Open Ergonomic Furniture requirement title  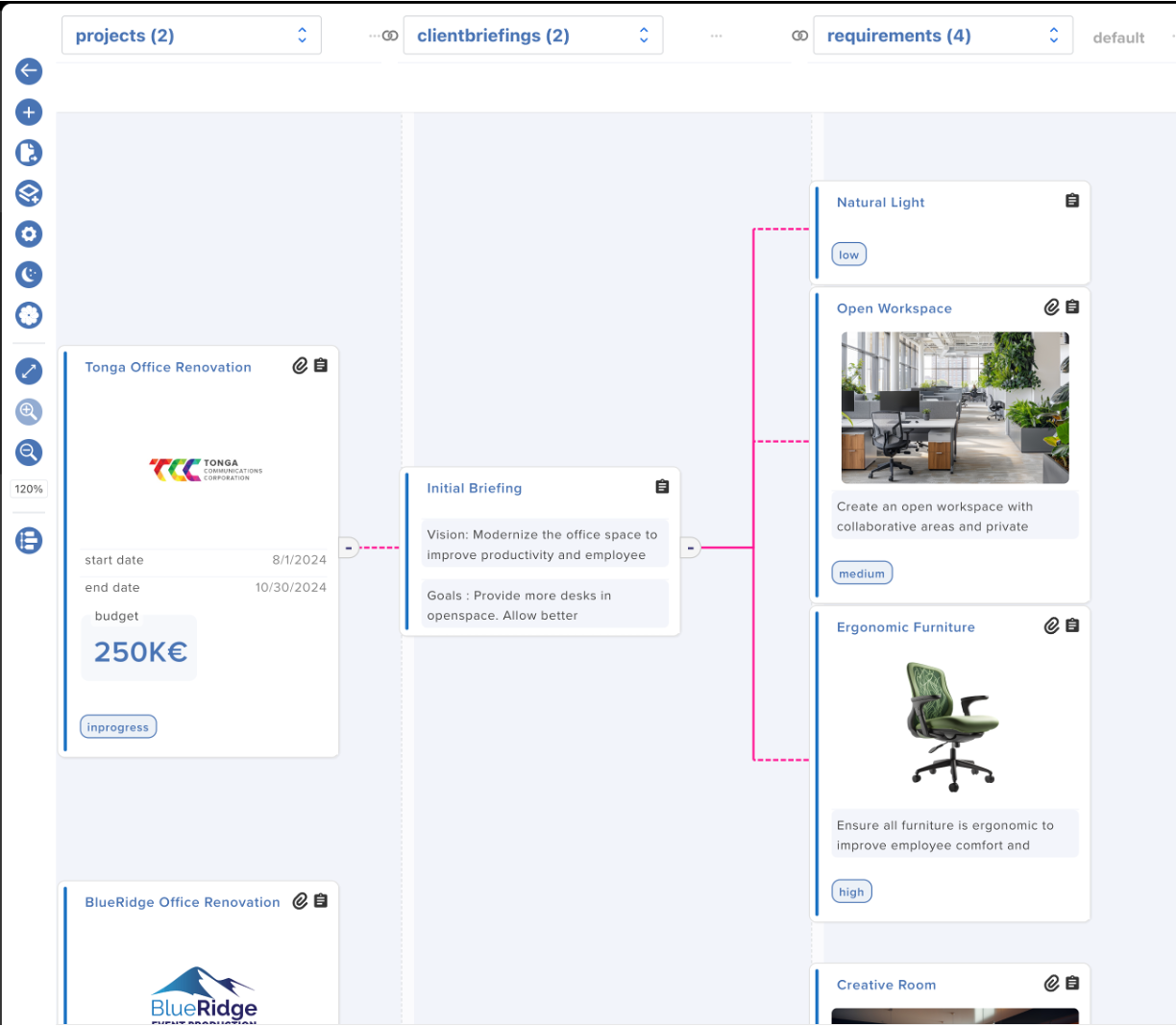906,627
